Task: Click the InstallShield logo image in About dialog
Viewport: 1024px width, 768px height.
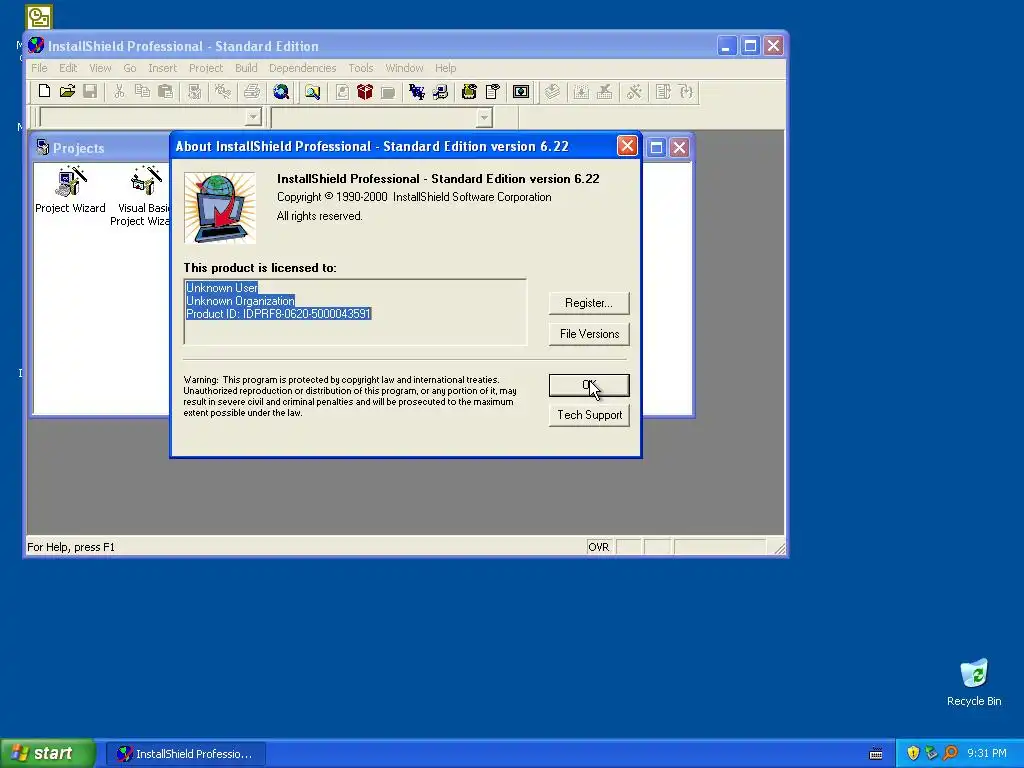Action: point(220,208)
